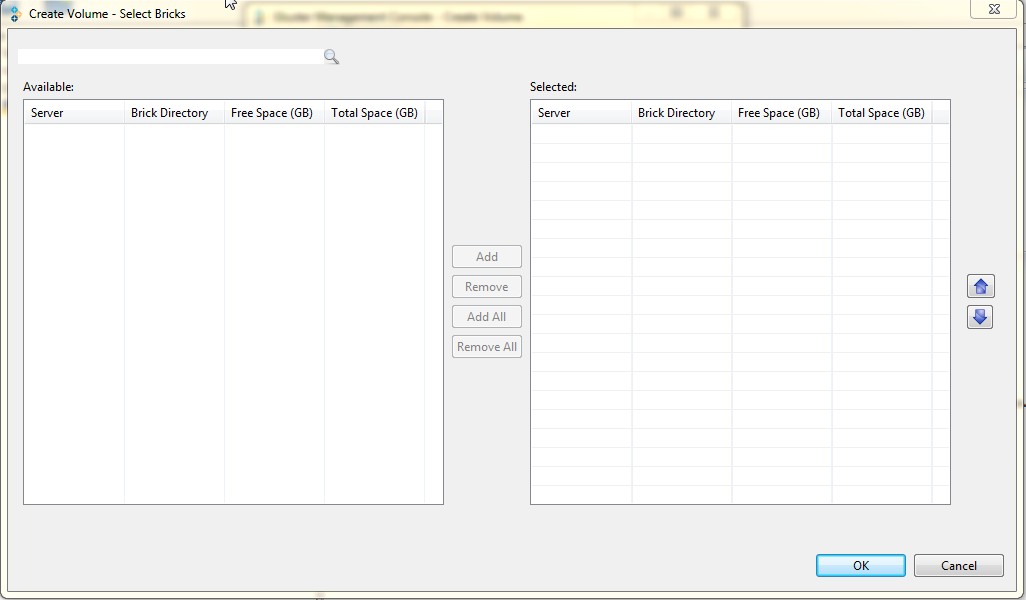Cancel the Select Bricks dialog

click(x=958, y=566)
